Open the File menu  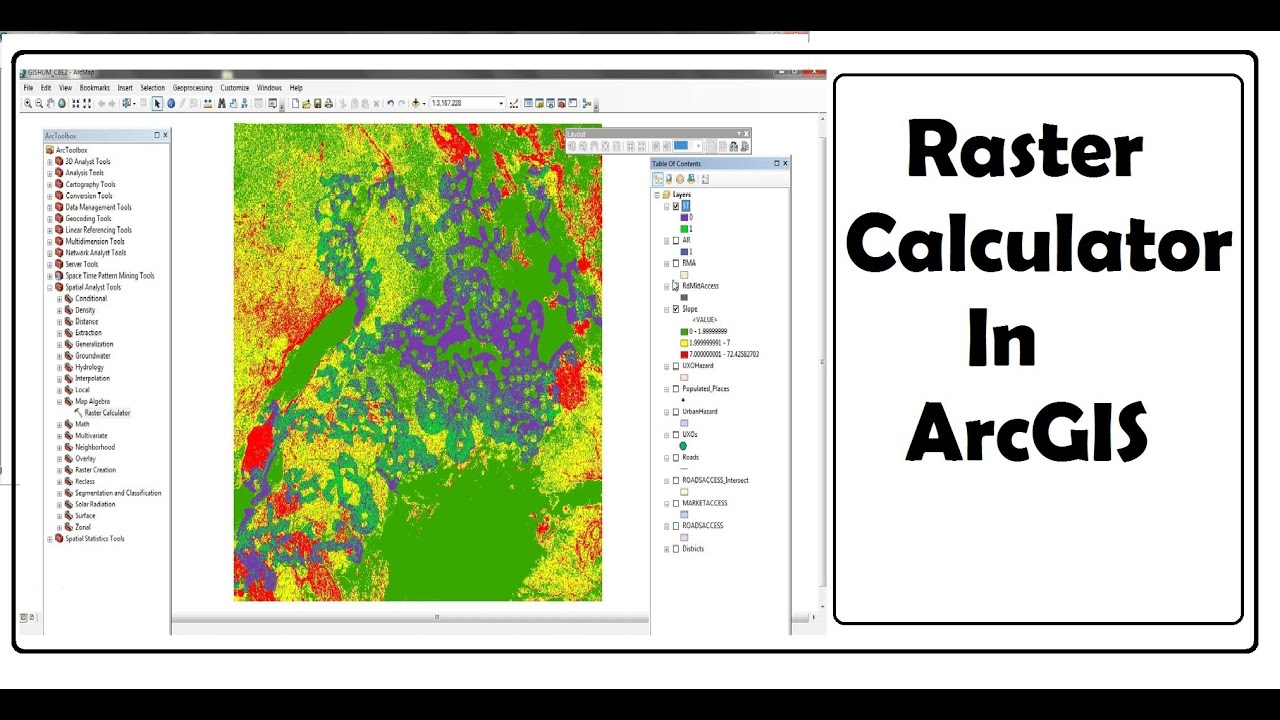coord(28,88)
